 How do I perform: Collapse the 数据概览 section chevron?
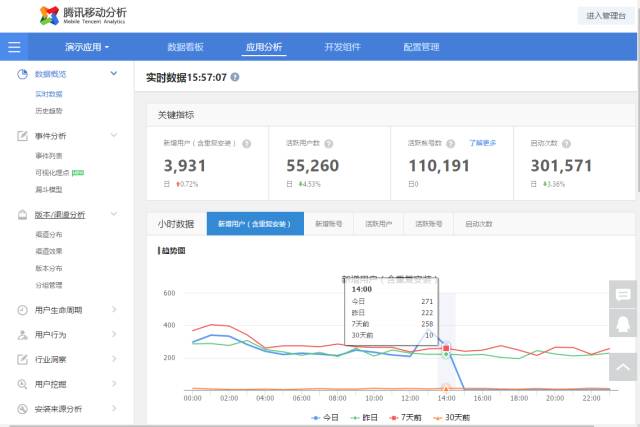pyautogui.click(x=114, y=73)
